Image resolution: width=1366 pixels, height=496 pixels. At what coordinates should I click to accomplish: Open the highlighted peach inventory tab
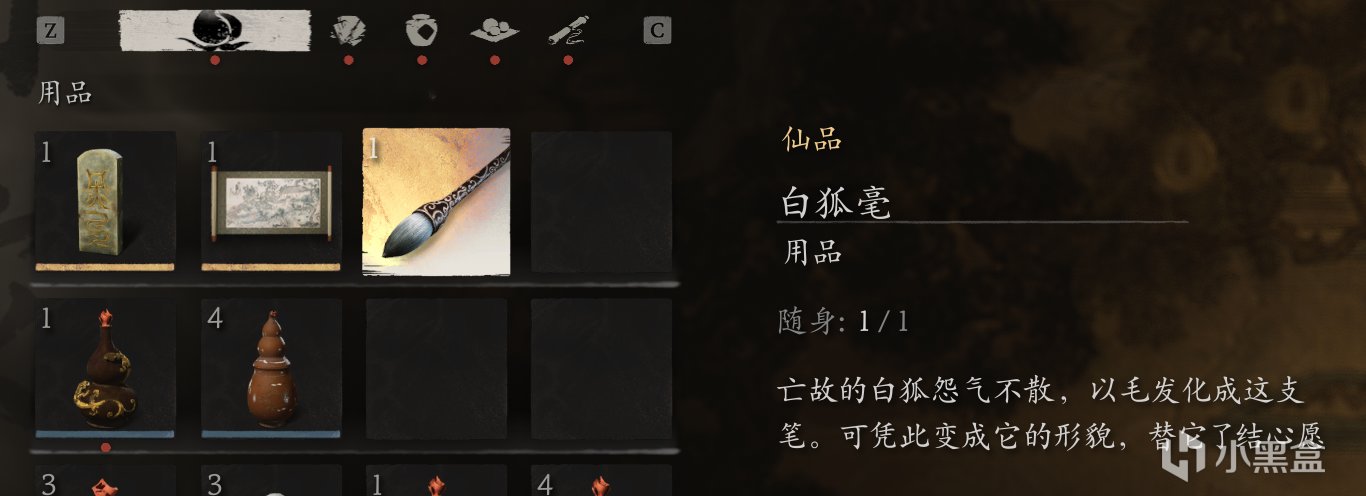214,31
